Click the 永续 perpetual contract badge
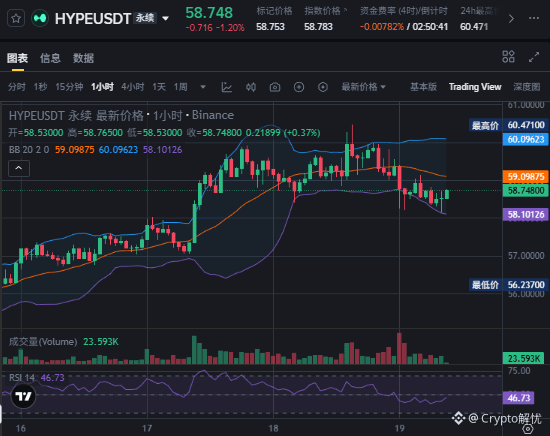 click(145, 18)
